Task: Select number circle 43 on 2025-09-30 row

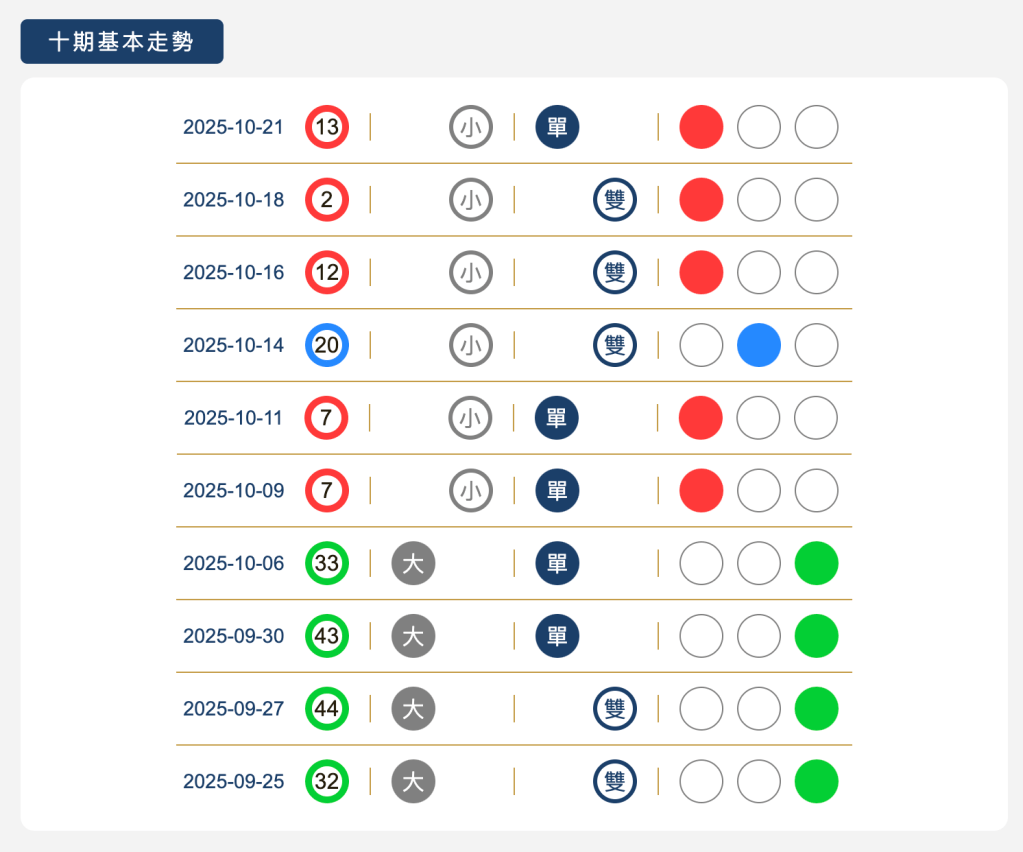Action: pyautogui.click(x=327, y=636)
